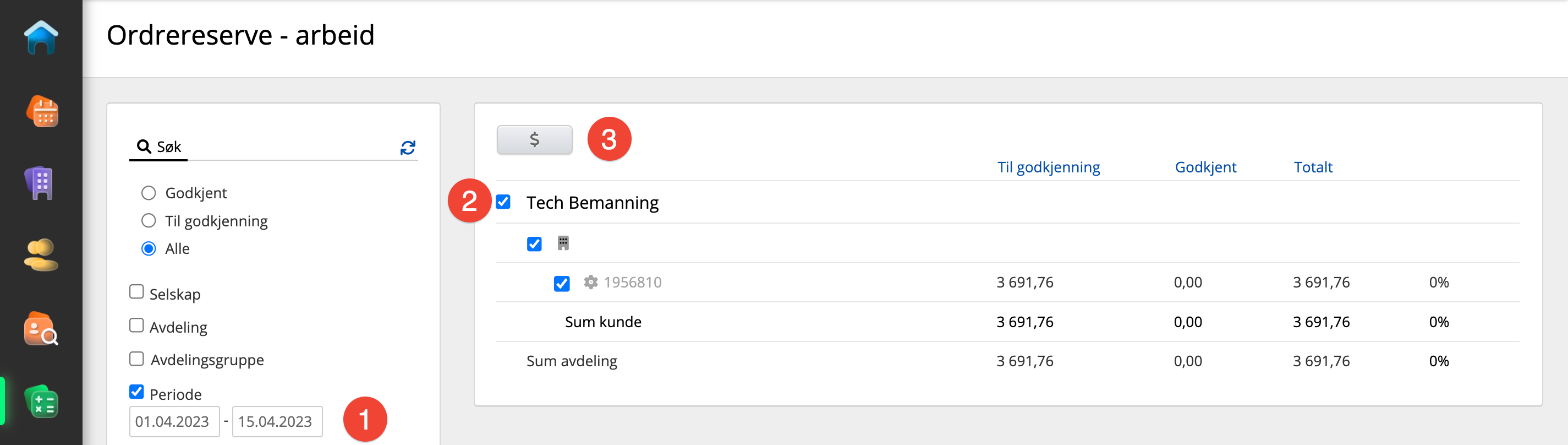Open the green calculator sidebar icon
Viewport: 1568px width, 445px height.
(41, 403)
